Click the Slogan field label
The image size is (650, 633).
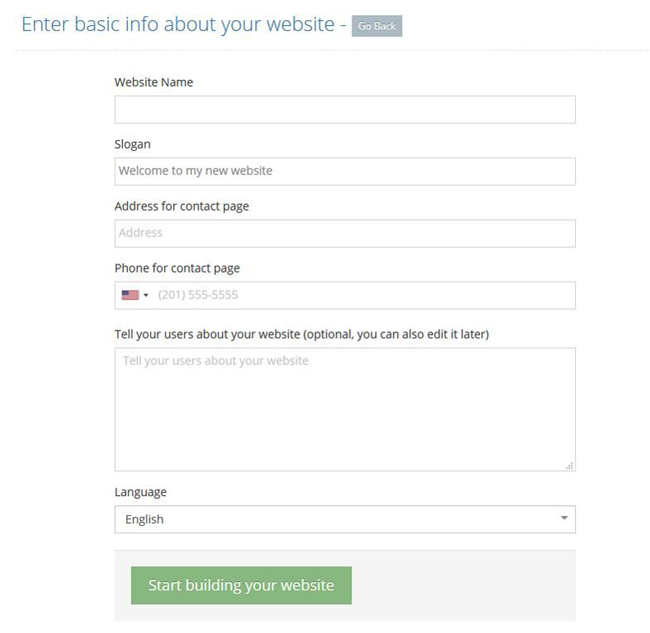tap(133, 144)
